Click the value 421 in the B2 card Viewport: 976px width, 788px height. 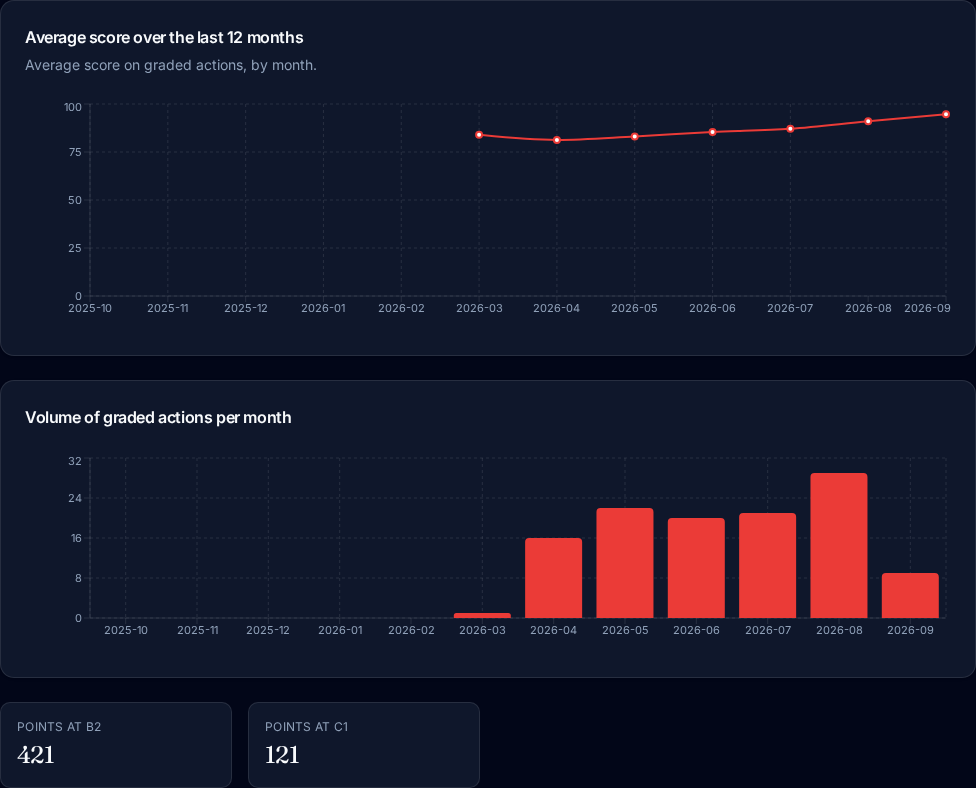point(35,755)
